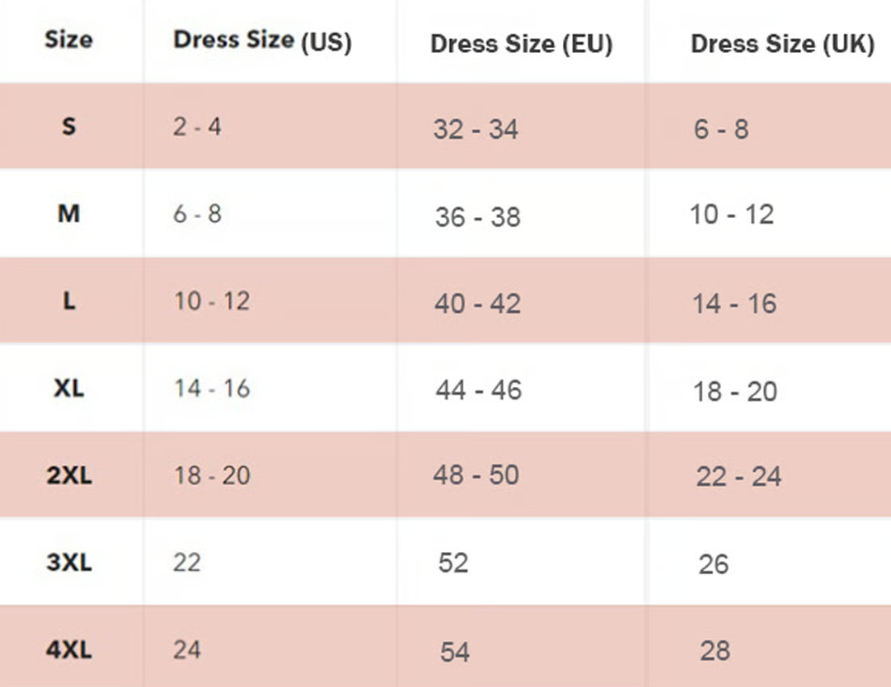The image size is (891, 687).
Task: Click UK dress size 14 - 16 cell
Action: coord(734,303)
